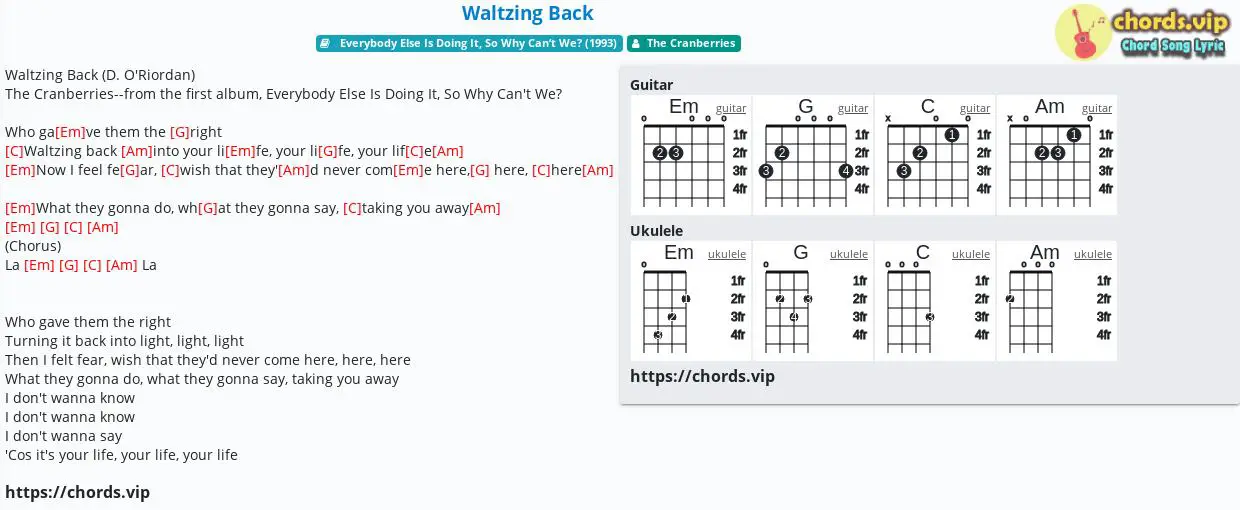
Task: Click the album book icon on the tag
Action: coord(326,43)
